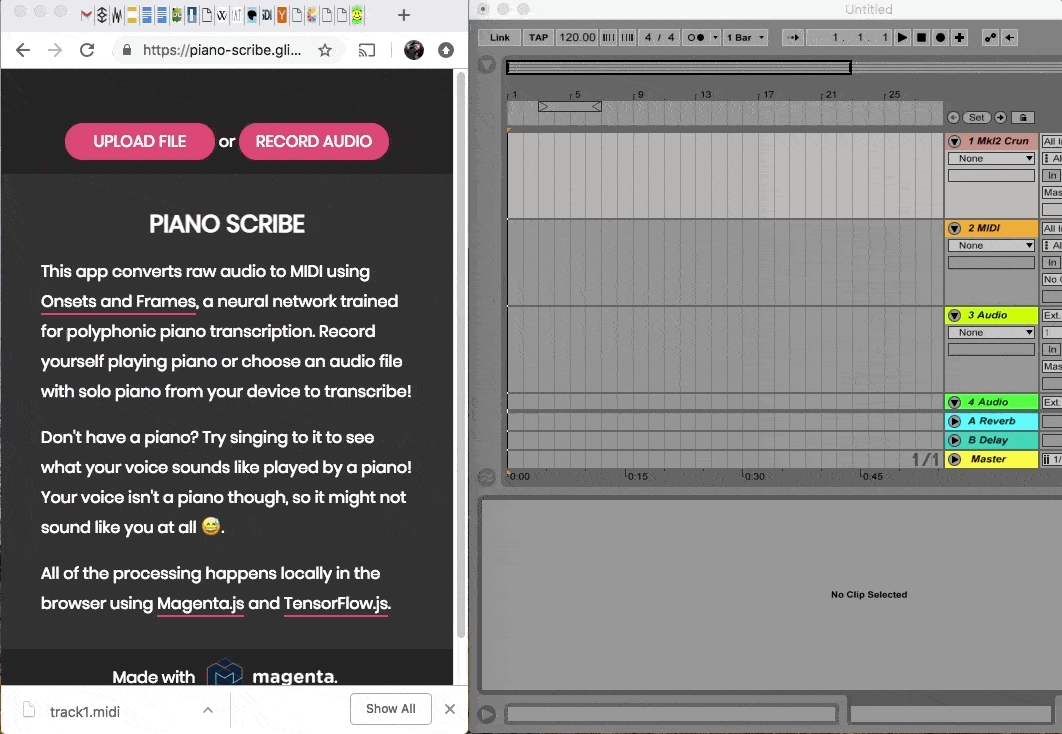Click the arrangement overview bar
The image size is (1062, 734).
[678, 68]
